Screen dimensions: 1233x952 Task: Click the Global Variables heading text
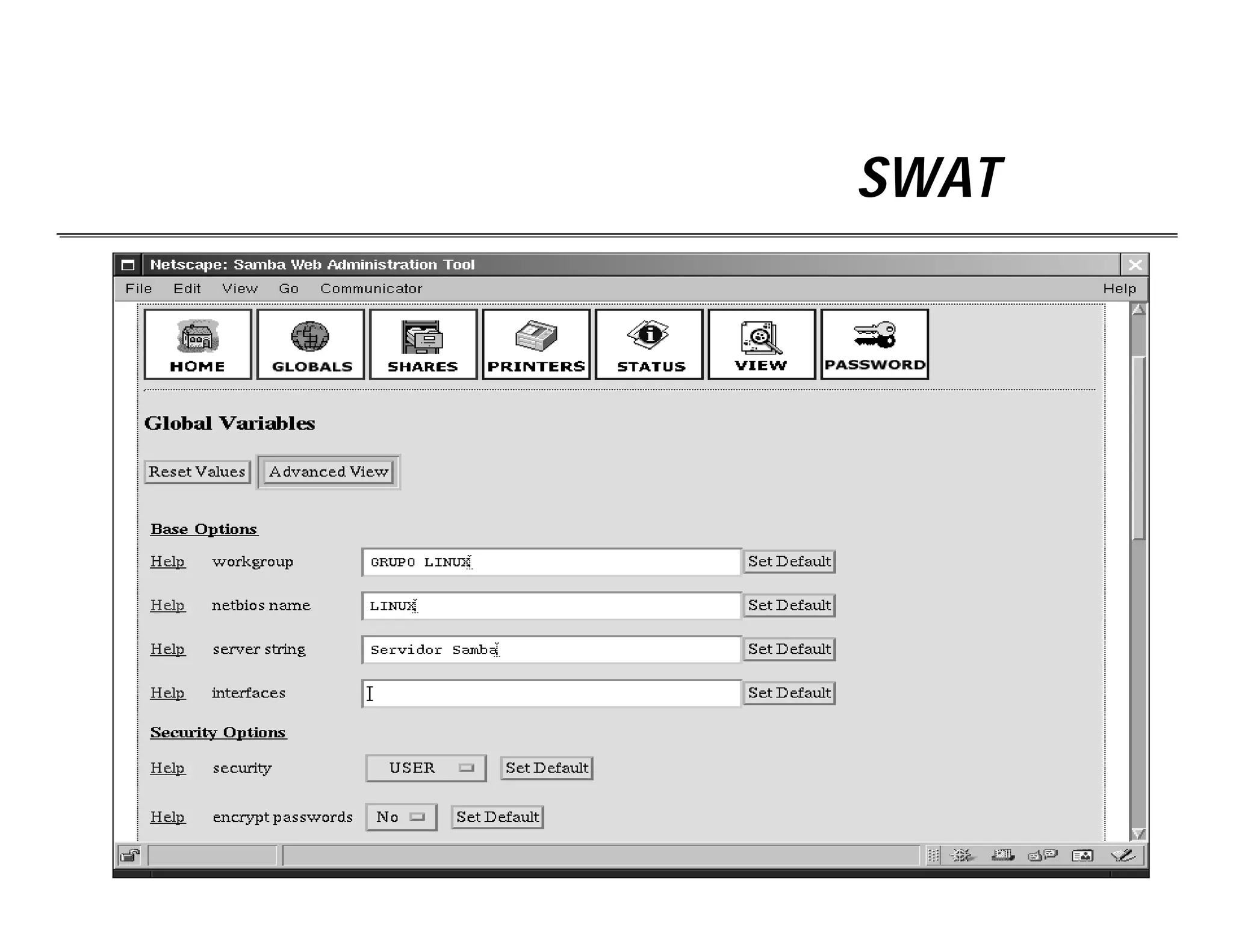[x=229, y=423]
